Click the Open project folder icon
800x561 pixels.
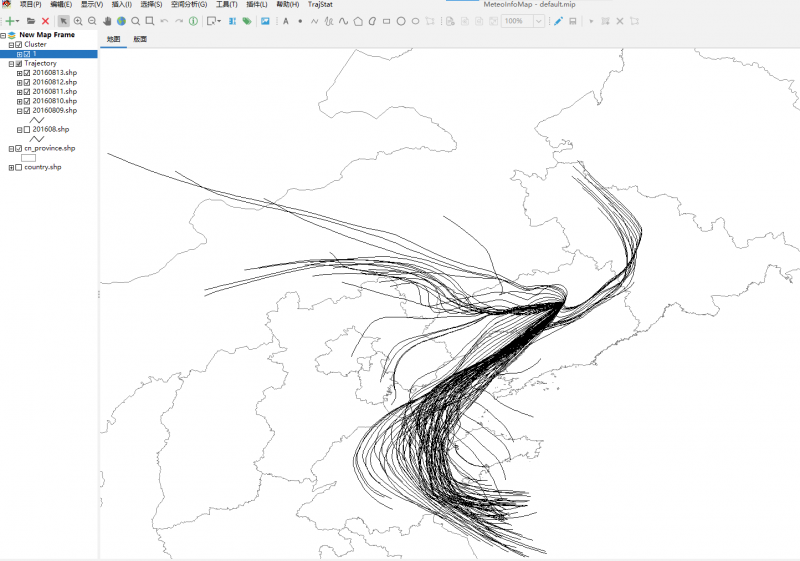pos(31,21)
